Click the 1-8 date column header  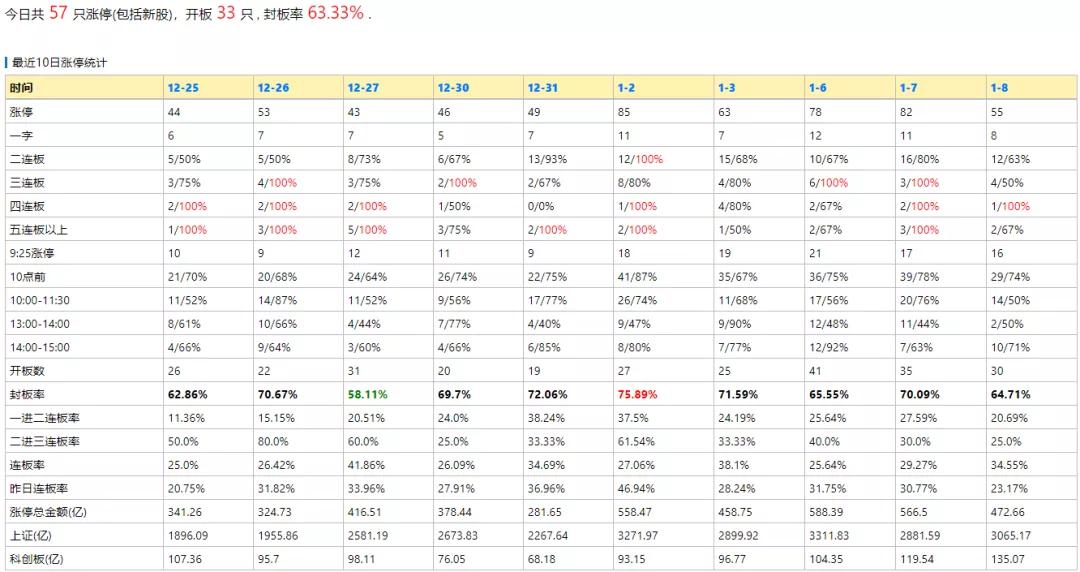pos(999,88)
